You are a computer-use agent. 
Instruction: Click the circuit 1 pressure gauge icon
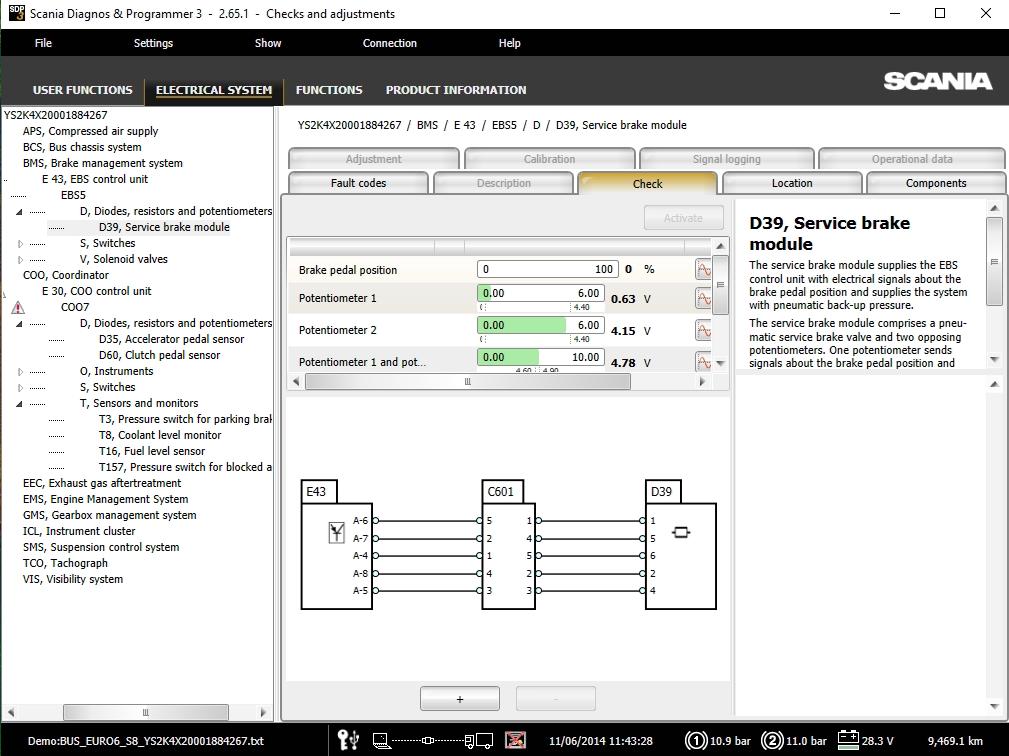pyautogui.click(x=696, y=741)
